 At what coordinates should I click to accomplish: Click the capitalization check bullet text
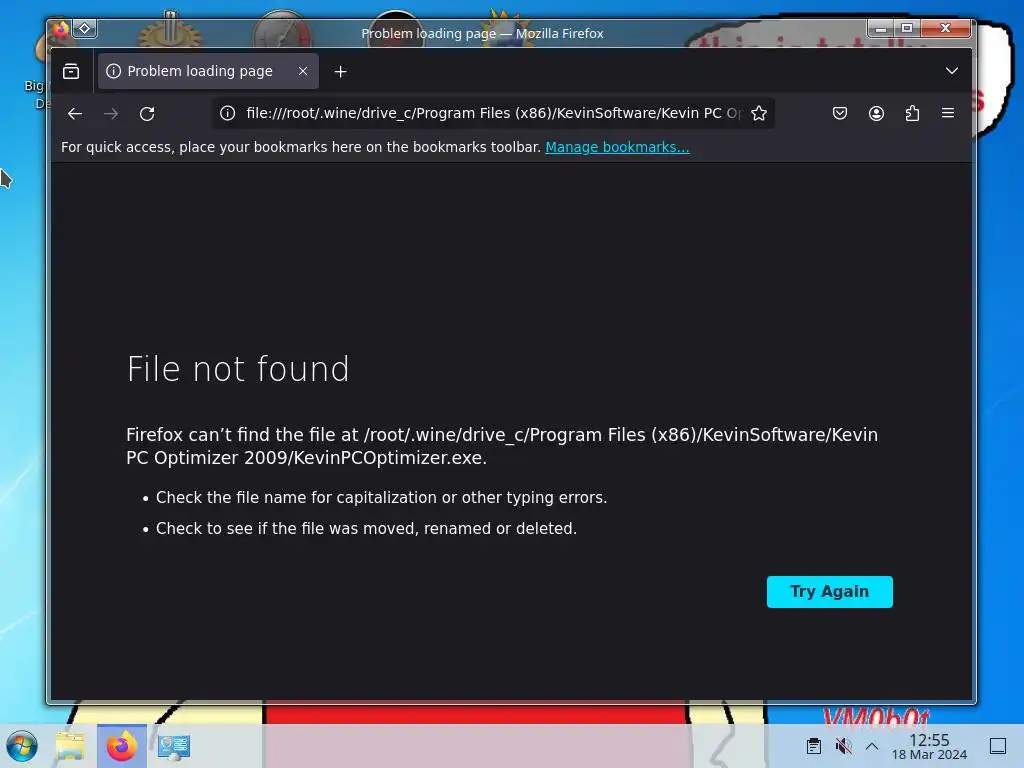[381, 498]
